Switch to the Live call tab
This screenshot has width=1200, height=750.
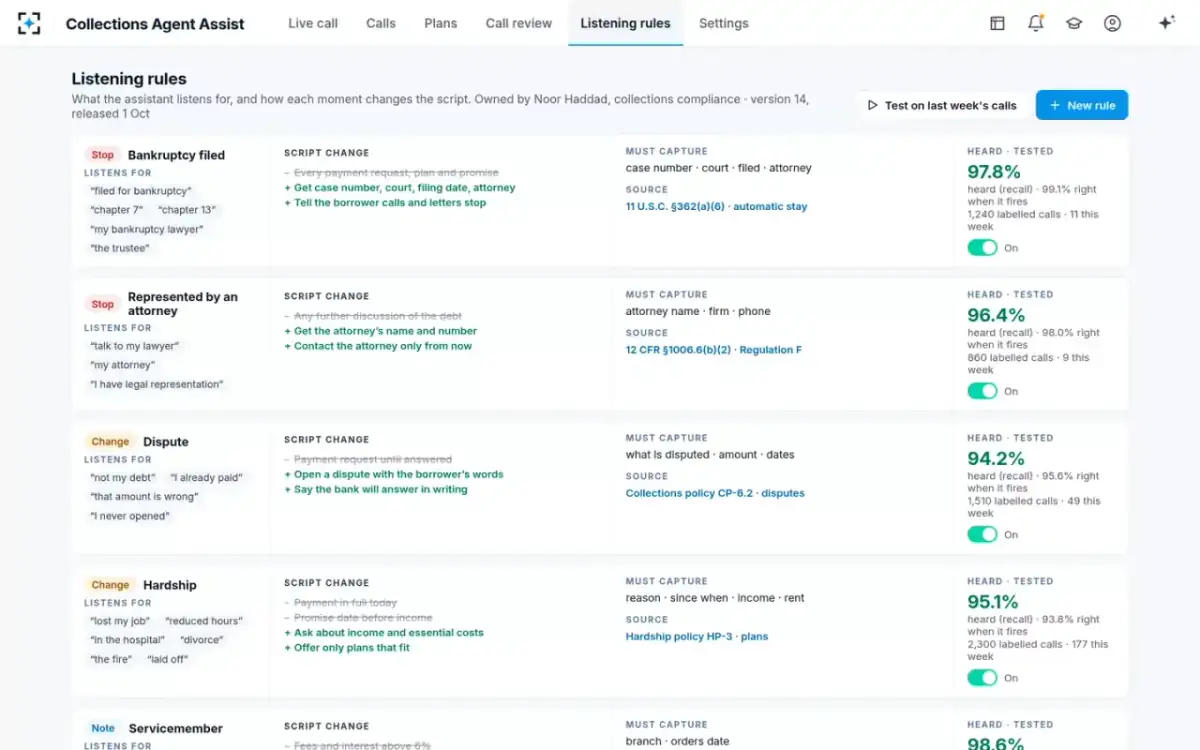(x=313, y=23)
